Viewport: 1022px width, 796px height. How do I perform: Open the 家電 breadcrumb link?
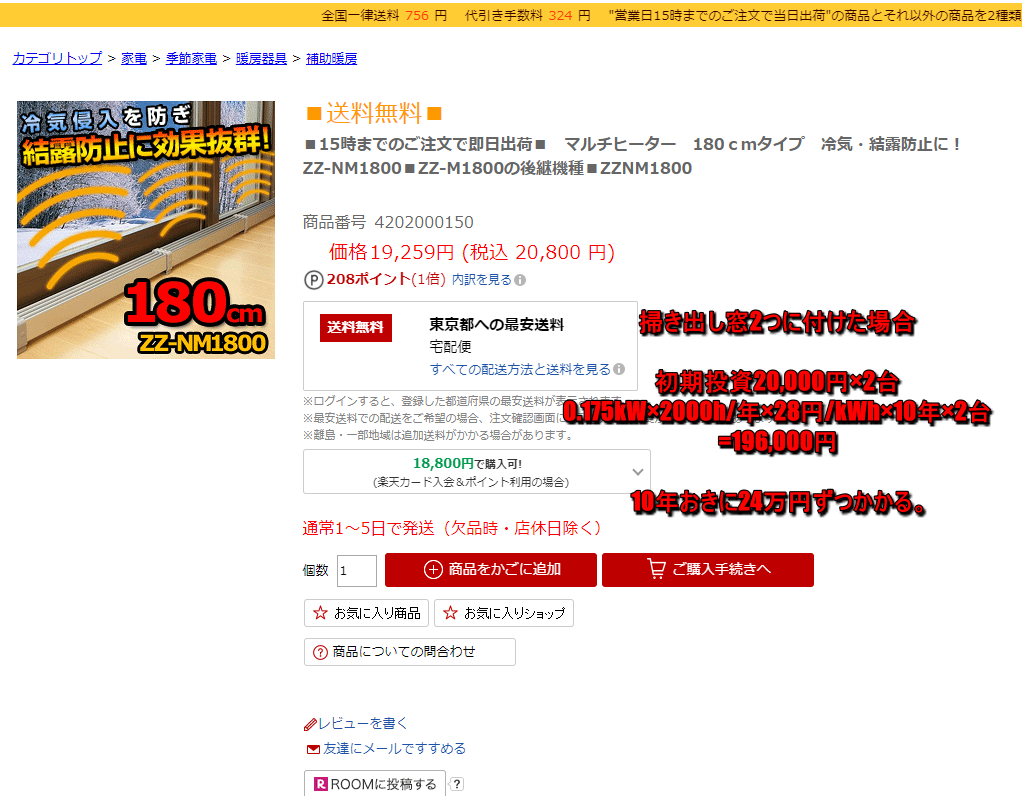pos(134,59)
